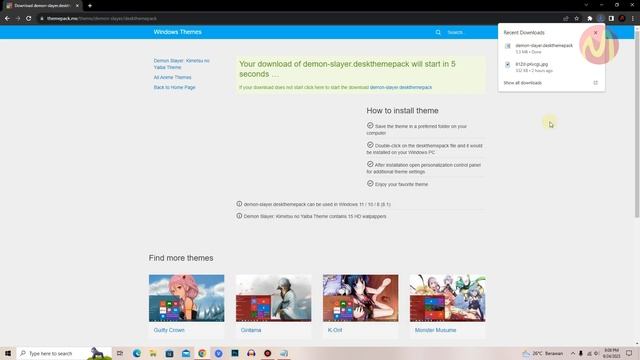Viewport: 640px width, 360px height.
Task: Open a new tab with the plus button
Action: pos(90,6)
